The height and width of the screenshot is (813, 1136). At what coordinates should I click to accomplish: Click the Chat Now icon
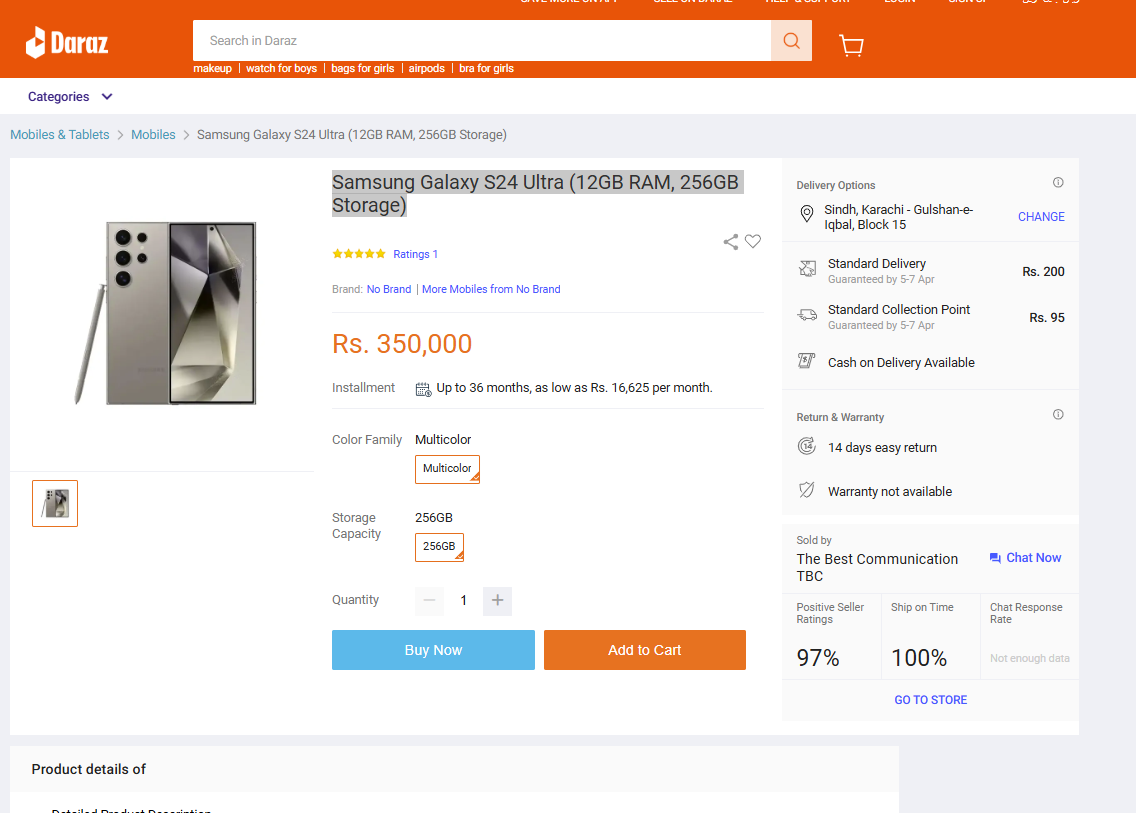995,558
